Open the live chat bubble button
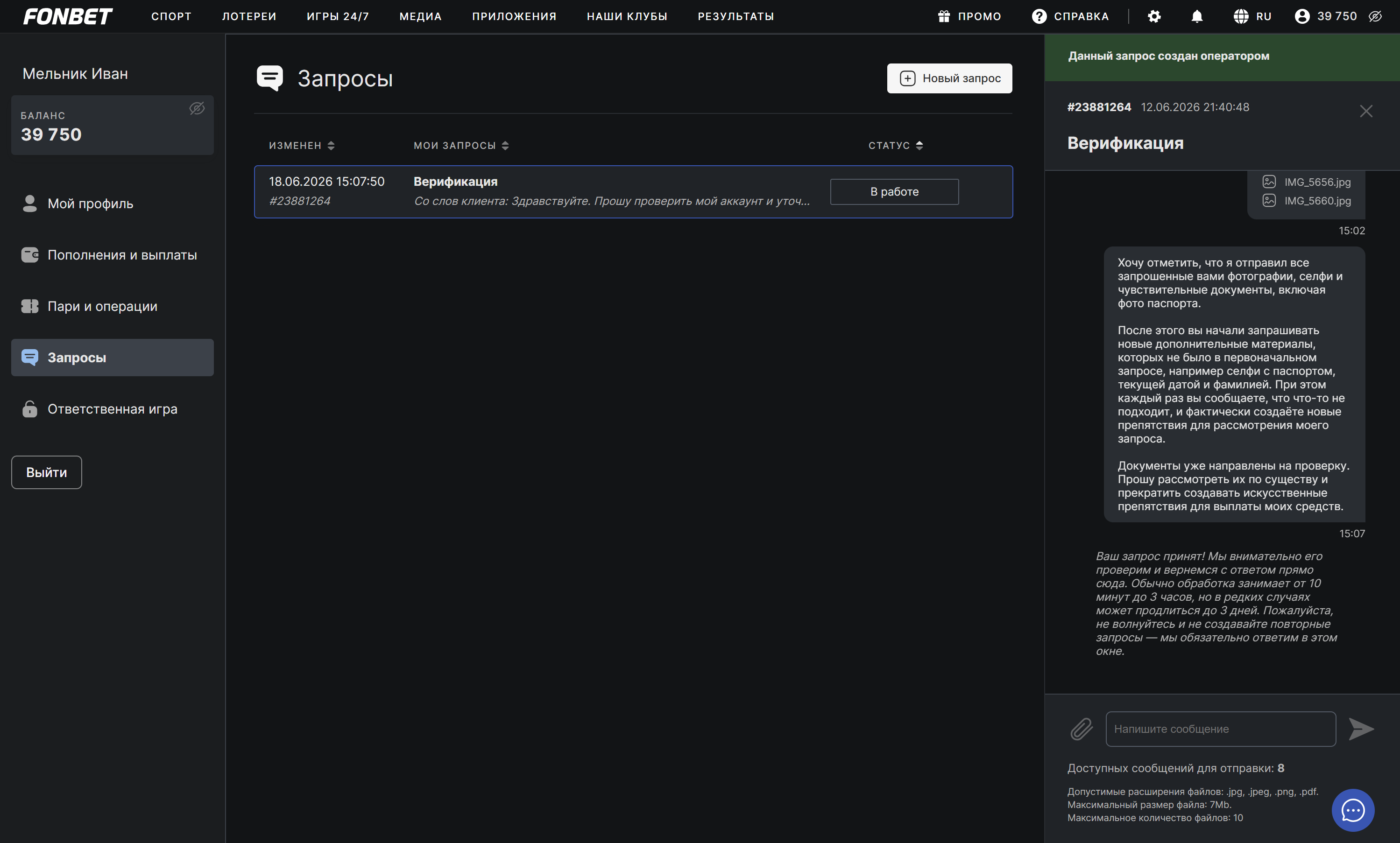1400x843 pixels. [1353, 810]
